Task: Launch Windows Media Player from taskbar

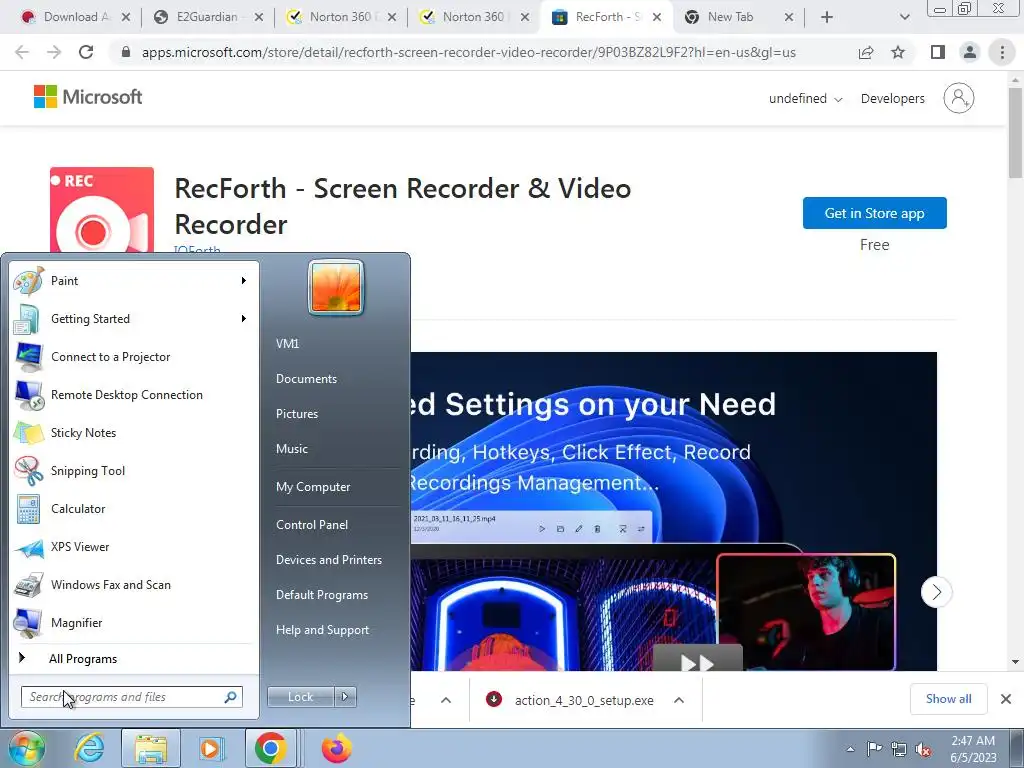Action: pyautogui.click(x=210, y=748)
